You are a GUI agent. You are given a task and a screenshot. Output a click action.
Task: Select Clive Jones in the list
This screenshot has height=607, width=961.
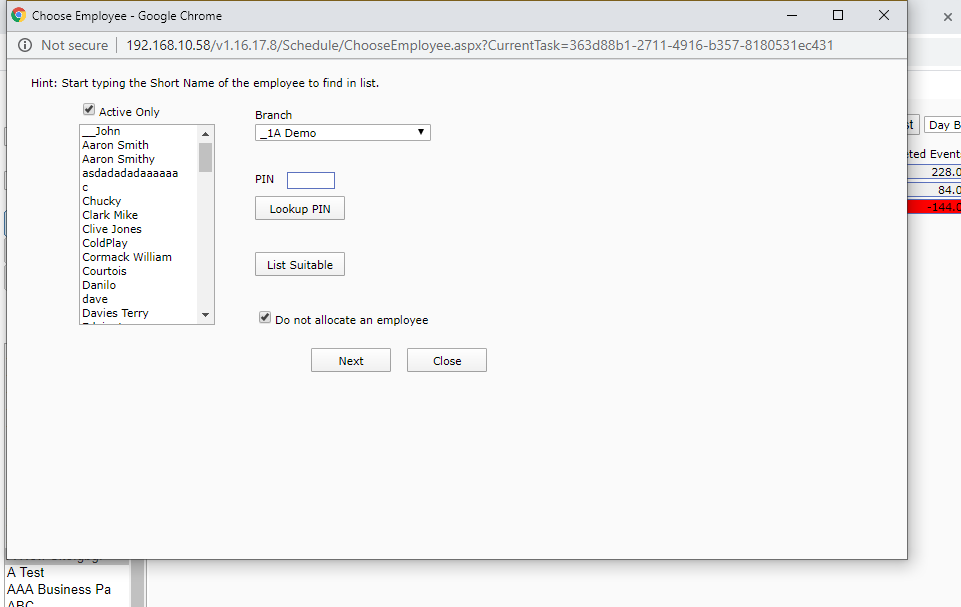click(112, 229)
